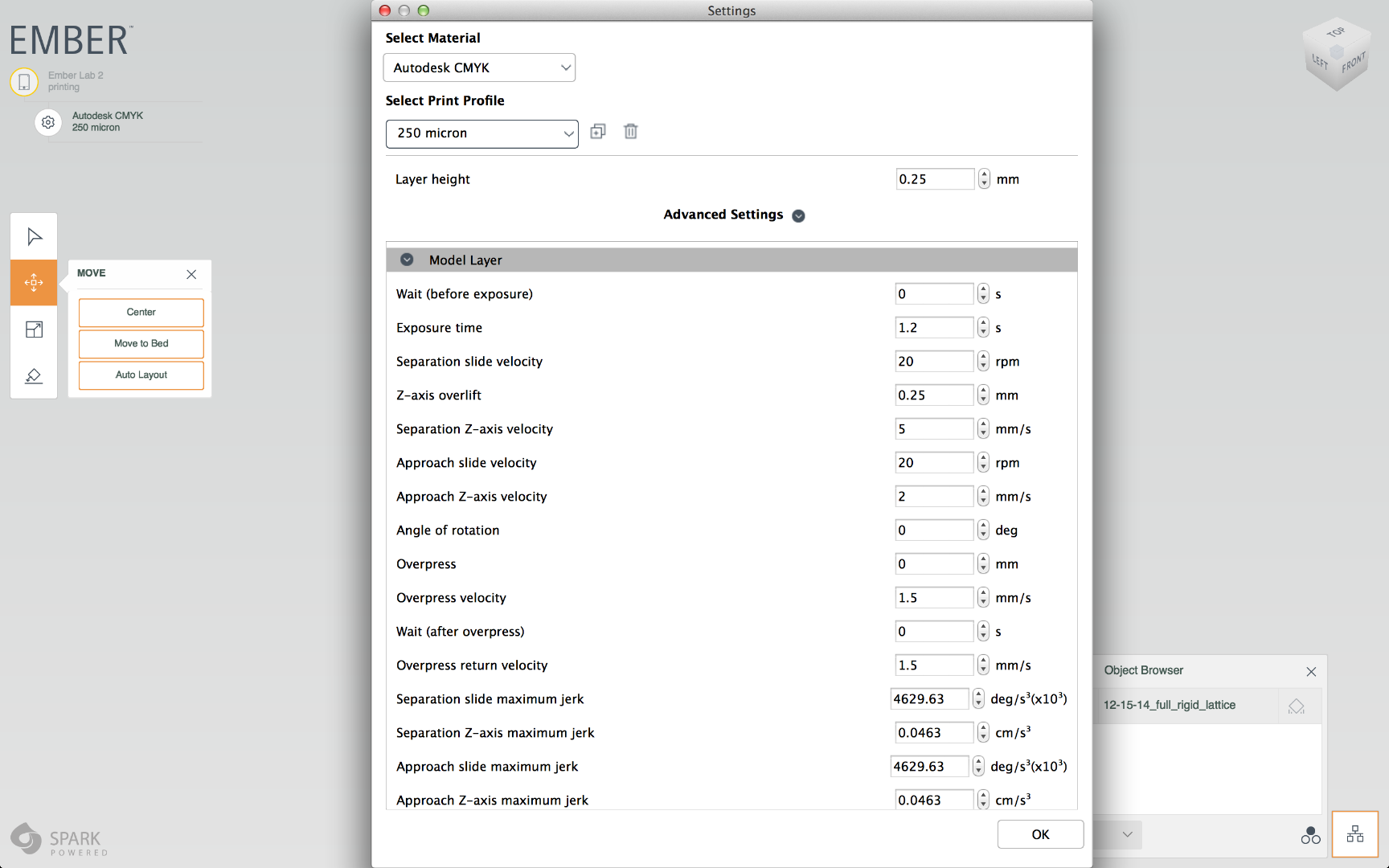Select the arrow selection tool
This screenshot has height=868, width=1389.
34,235
